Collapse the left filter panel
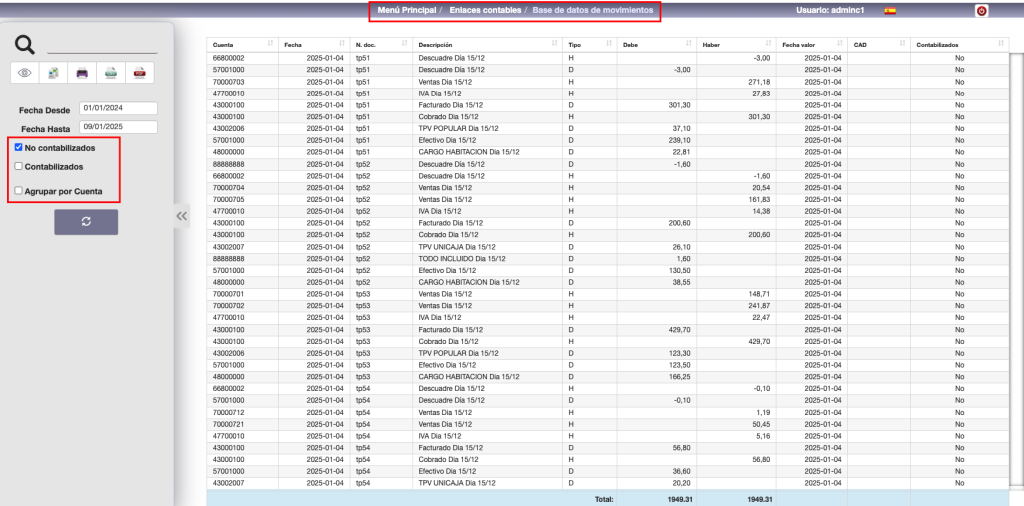Viewport: 1024px width, 506px height. tap(182, 215)
